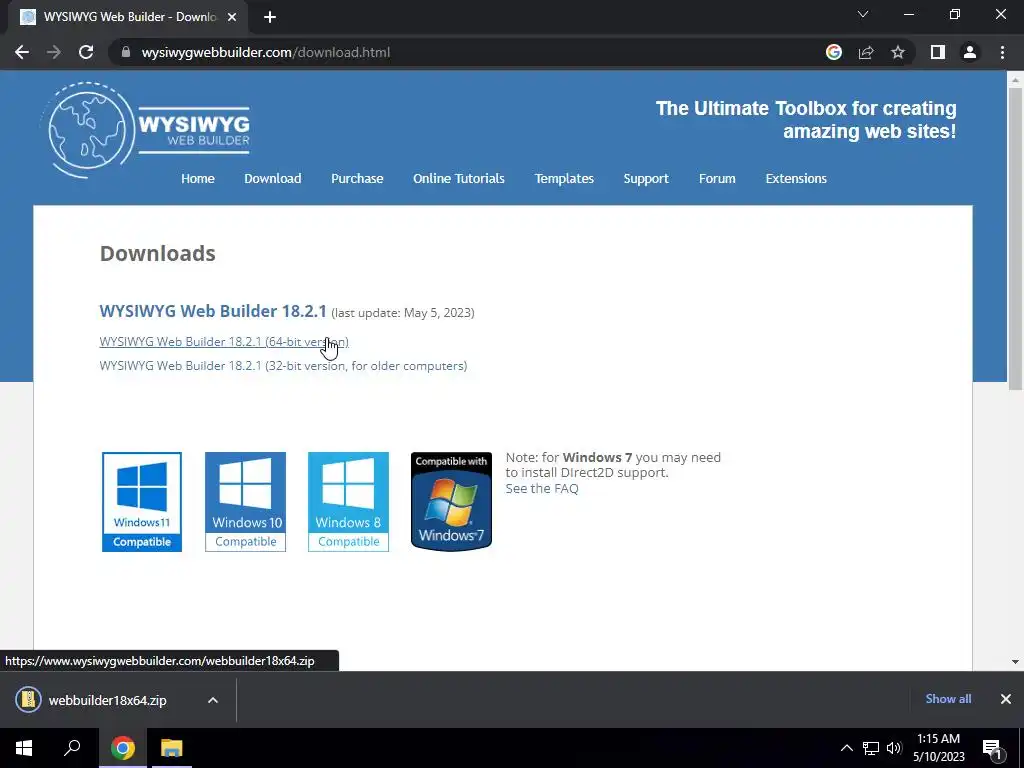Click the Windows 10 Compatible badge
This screenshot has height=768, width=1024.
pos(246,502)
